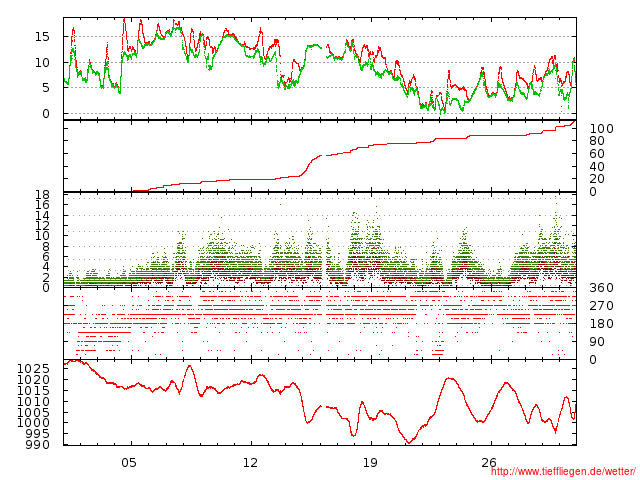The width and height of the screenshot is (640, 480).
Task: Click the "26" date label on x-axis
Action: click(489, 463)
